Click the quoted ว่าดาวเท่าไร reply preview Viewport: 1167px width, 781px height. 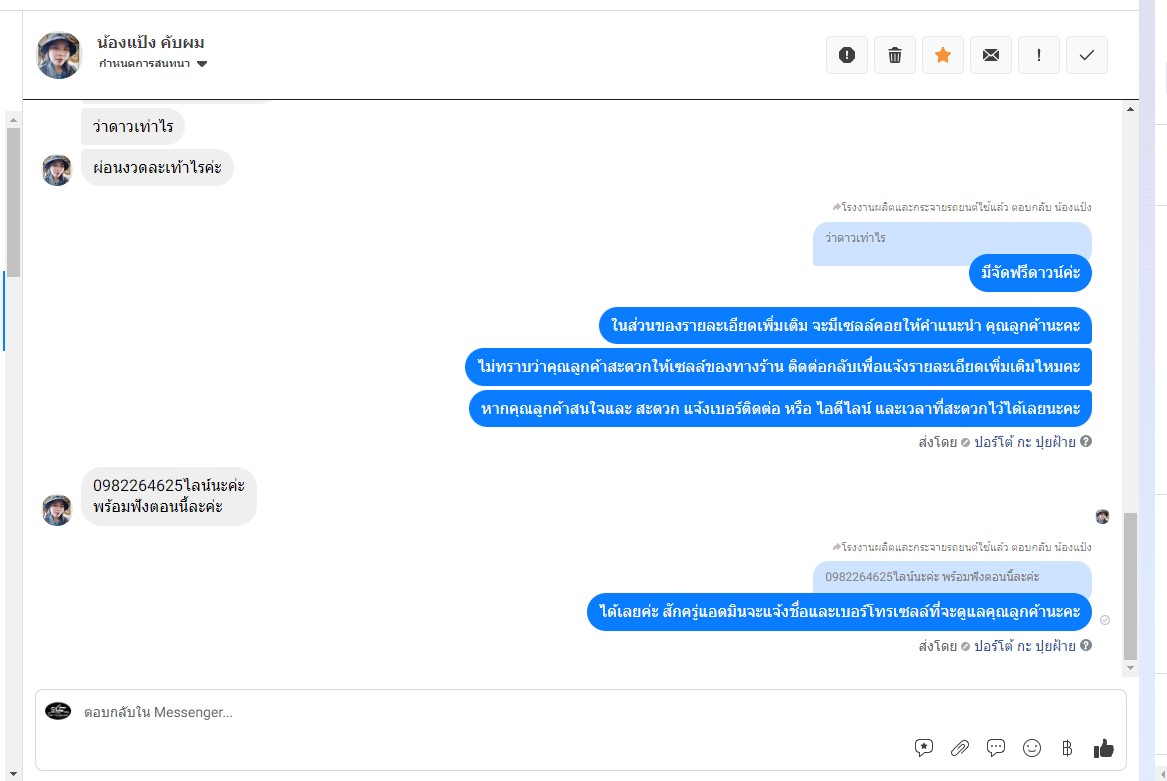[952, 238]
